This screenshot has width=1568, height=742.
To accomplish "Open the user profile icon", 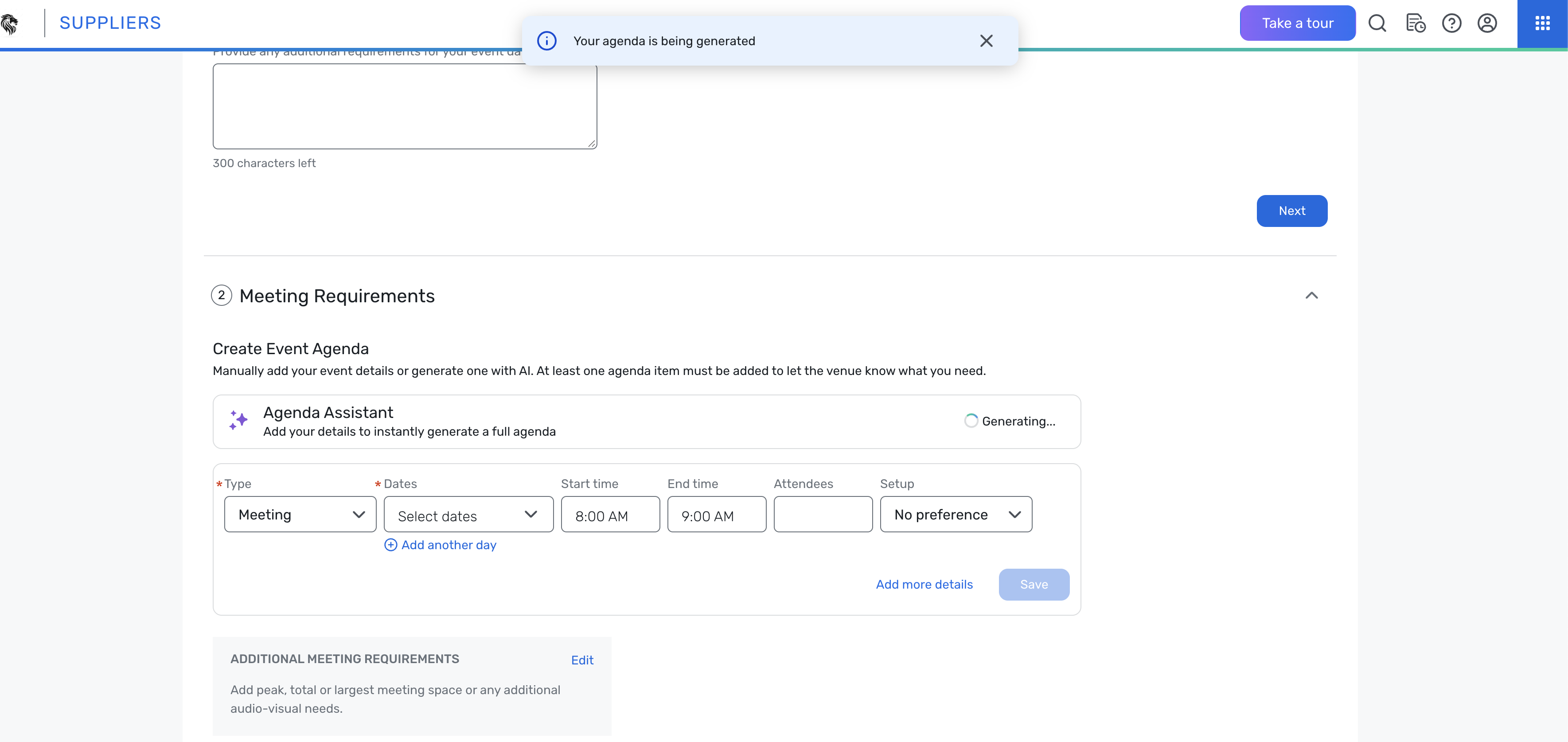I will [x=1487, y=24].
